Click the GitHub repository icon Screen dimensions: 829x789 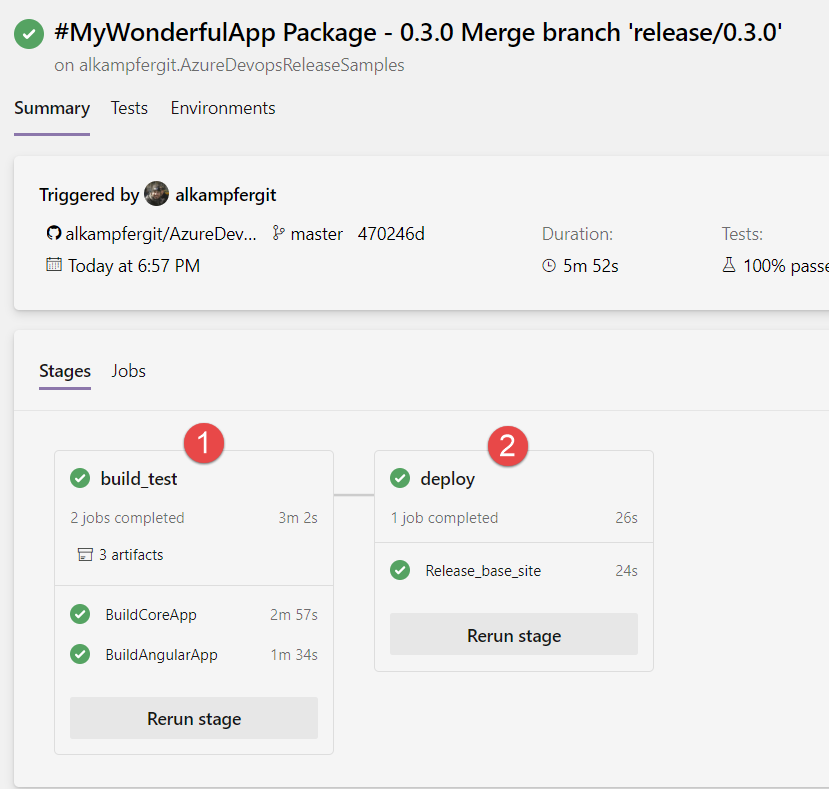[x=53, y=233]
